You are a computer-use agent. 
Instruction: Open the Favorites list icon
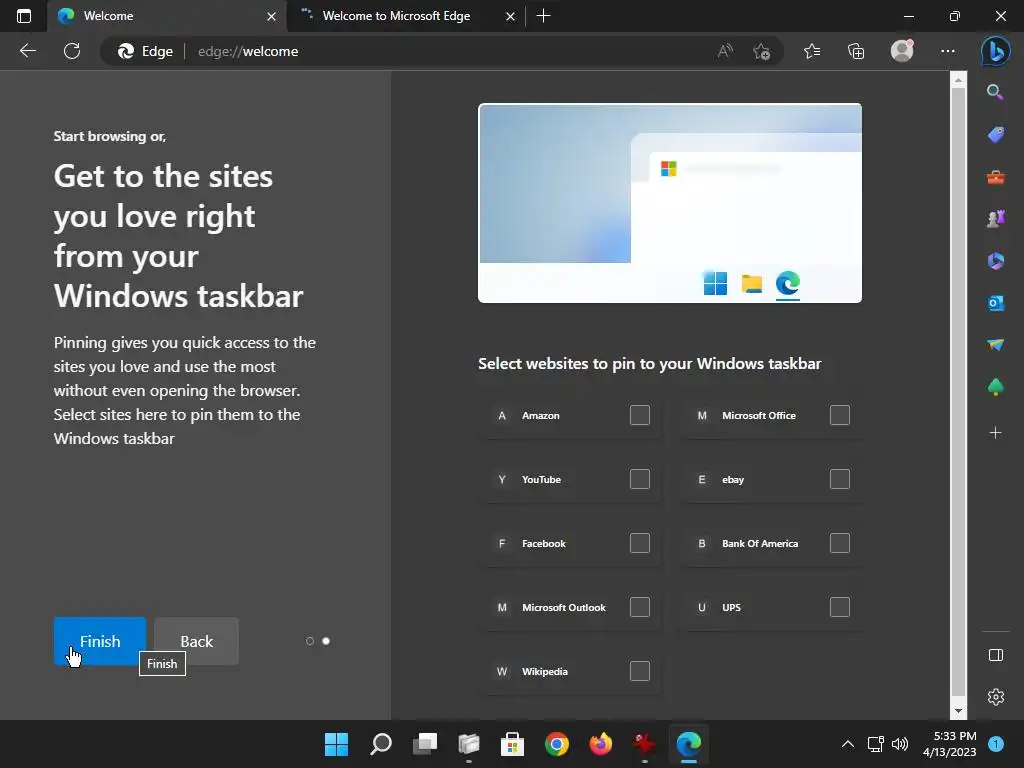click(812, 51)
